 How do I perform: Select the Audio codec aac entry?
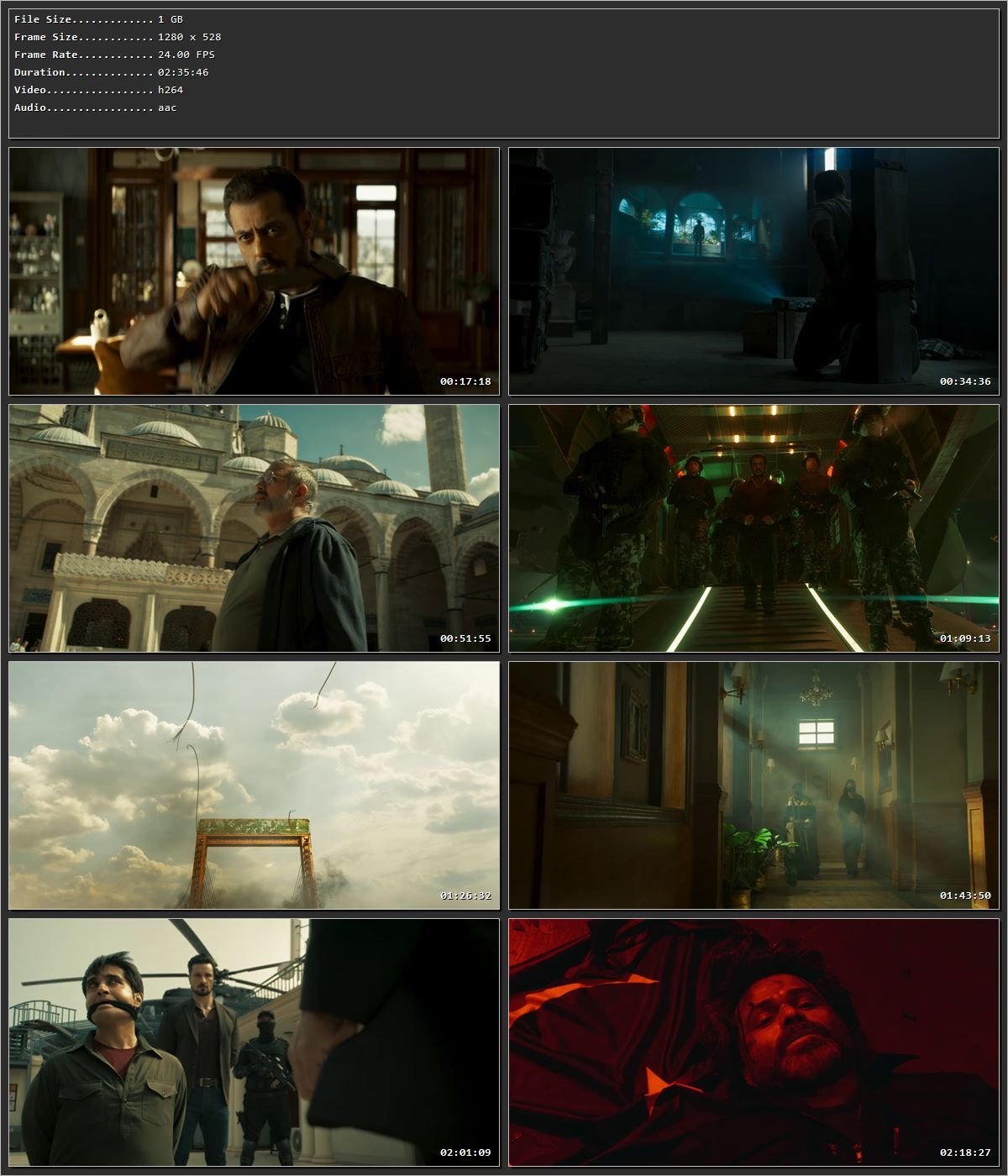click(x=167, y=107)
